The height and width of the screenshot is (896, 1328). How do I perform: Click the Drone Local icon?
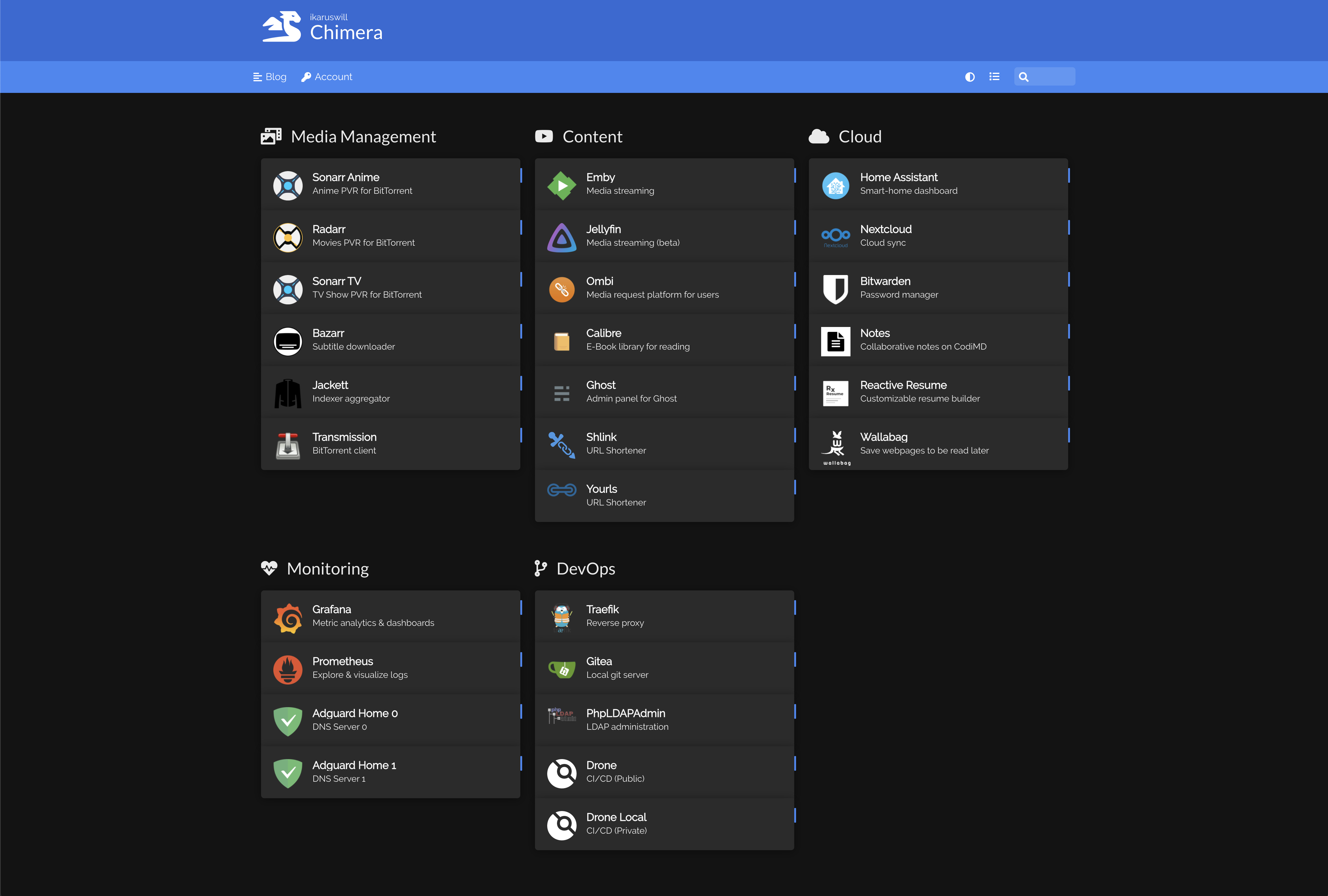(562, 825)
